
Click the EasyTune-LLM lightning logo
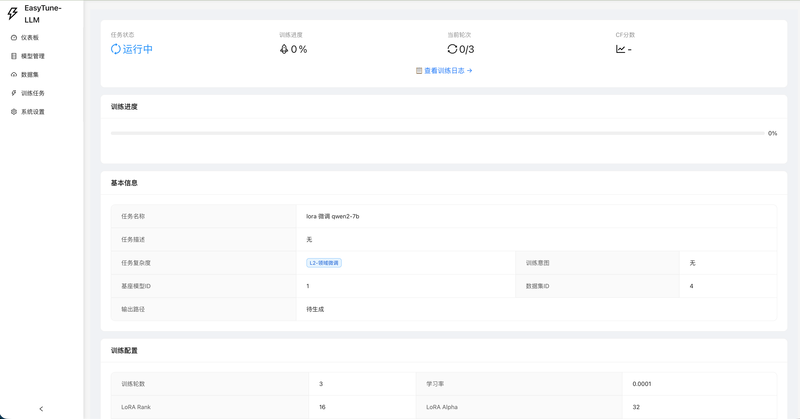(x=13, y=14)
